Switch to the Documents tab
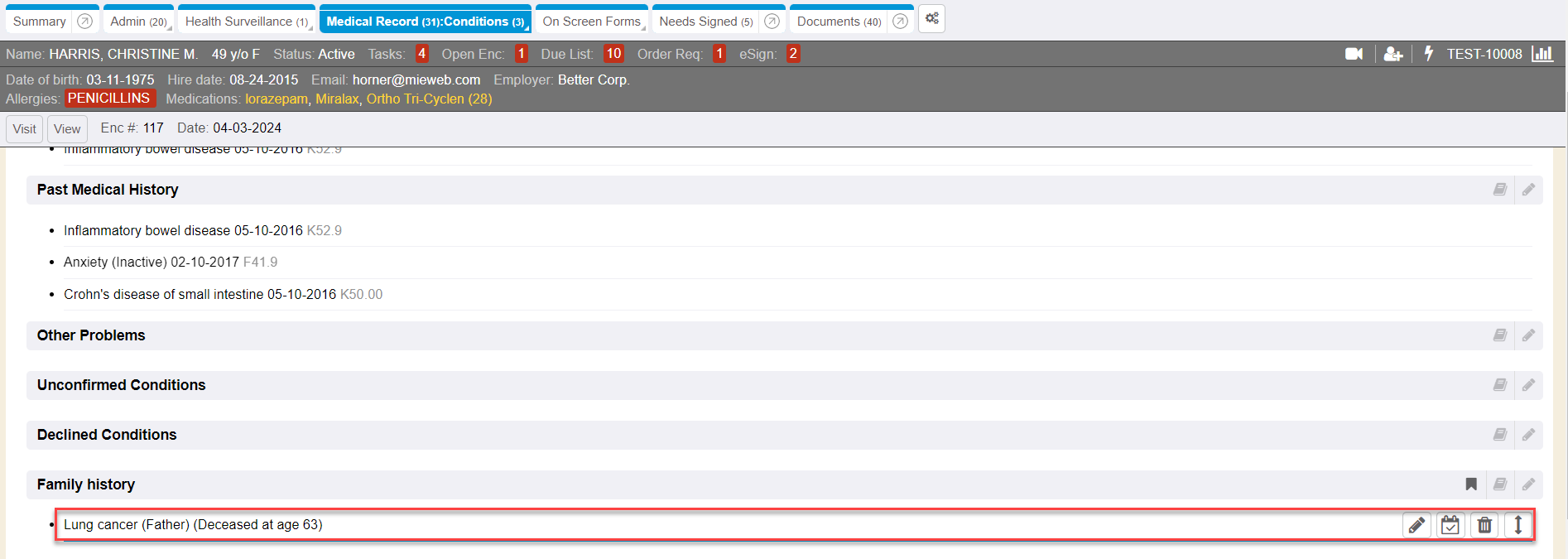1568x559 pixels. pos(838,22)
